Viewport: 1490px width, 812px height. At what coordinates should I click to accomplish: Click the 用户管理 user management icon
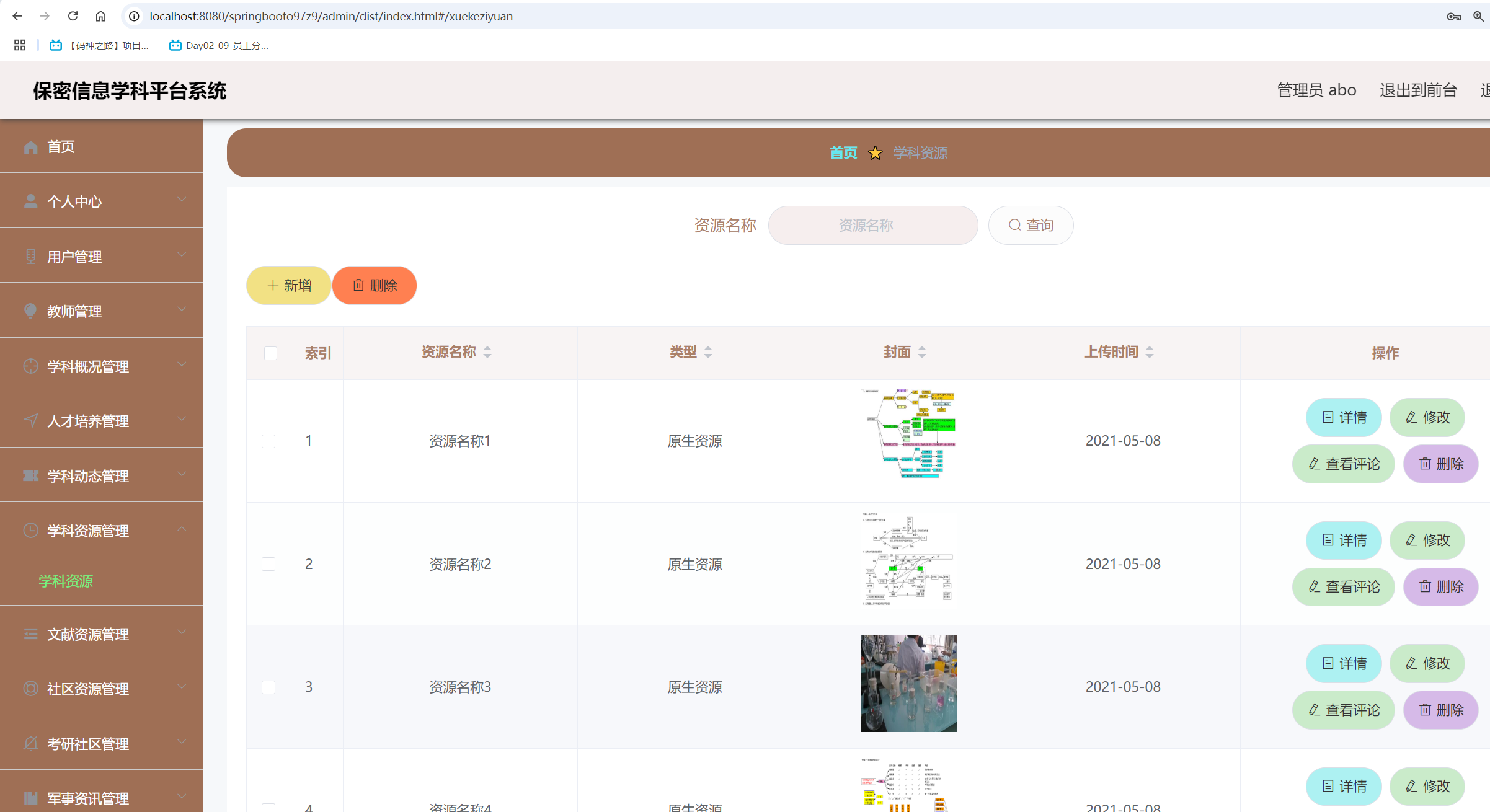pyautogui.click(x=30, y=255)
